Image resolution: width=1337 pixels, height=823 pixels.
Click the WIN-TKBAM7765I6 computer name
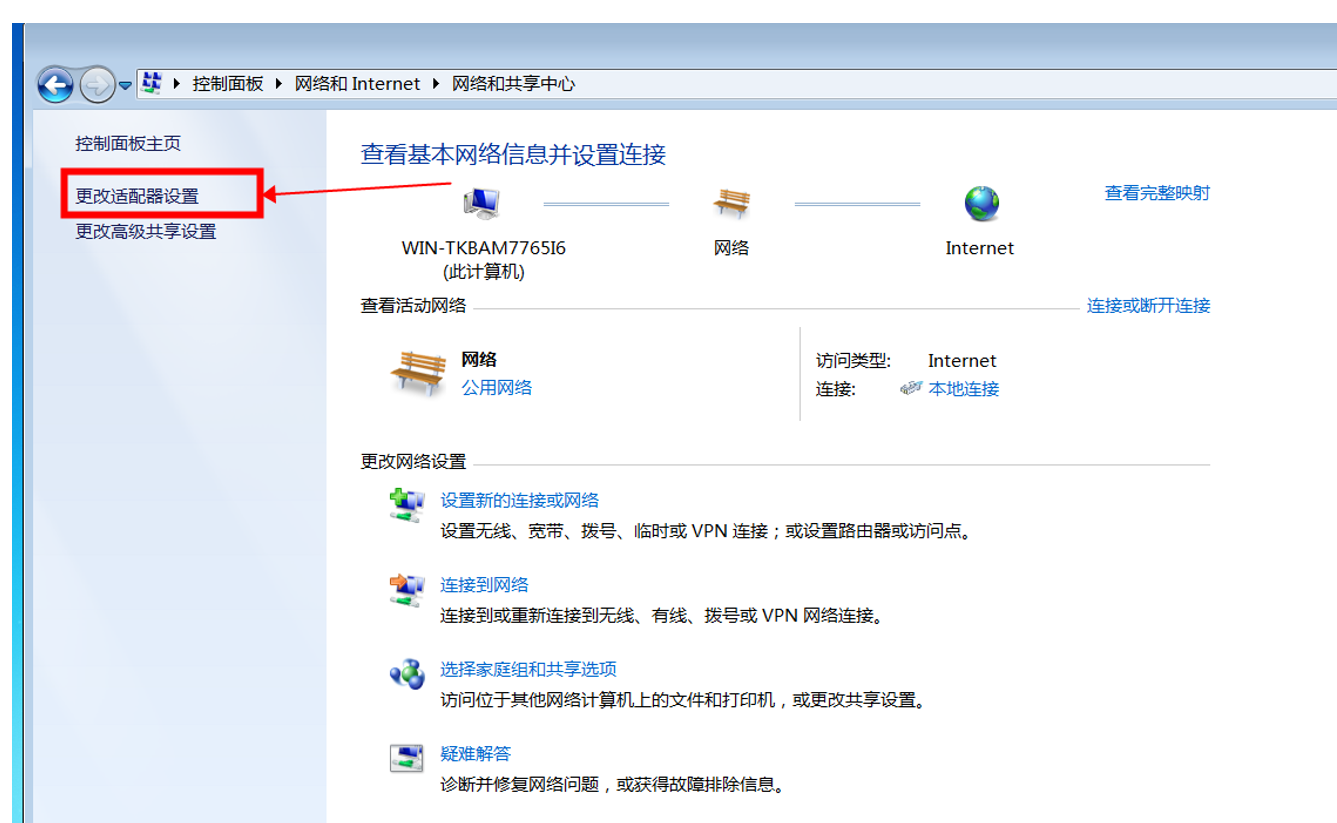click(x=483, y=248)
